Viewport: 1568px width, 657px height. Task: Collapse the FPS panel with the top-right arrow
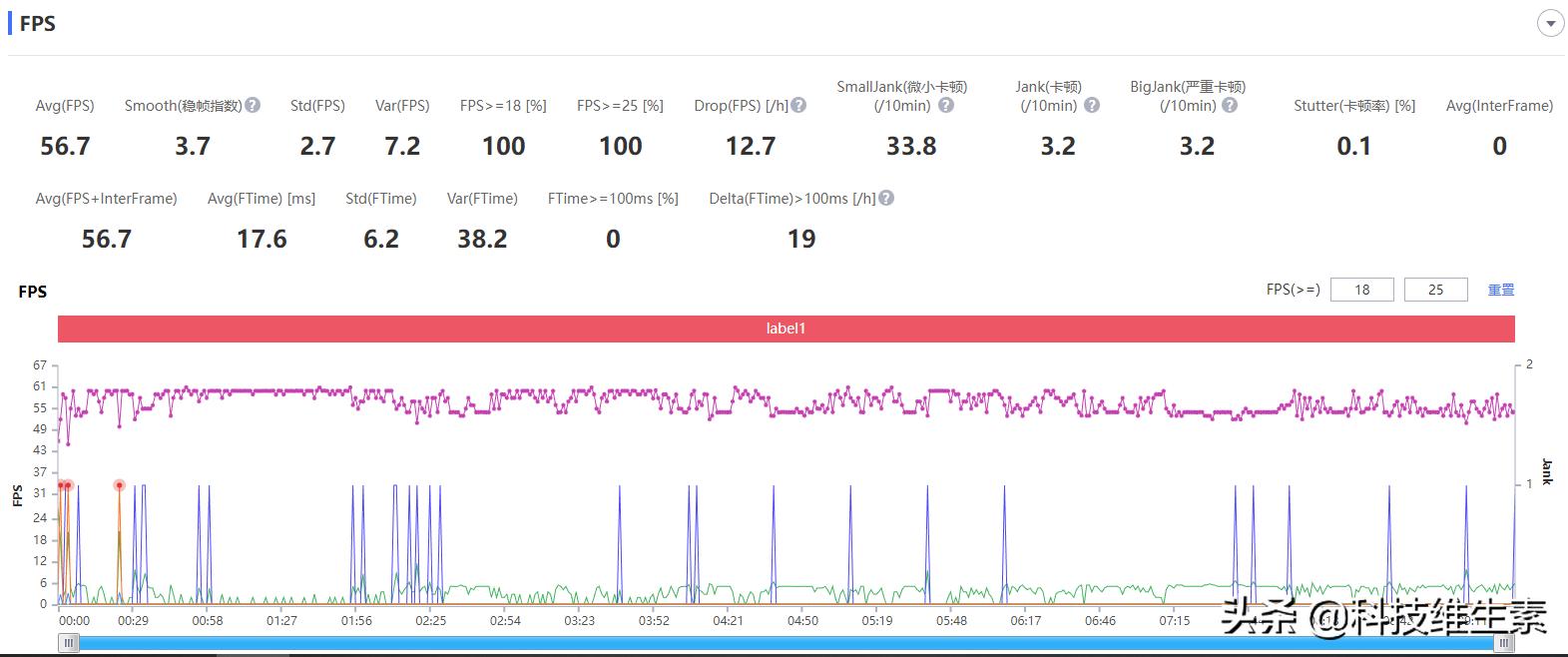pos(1550,24)
